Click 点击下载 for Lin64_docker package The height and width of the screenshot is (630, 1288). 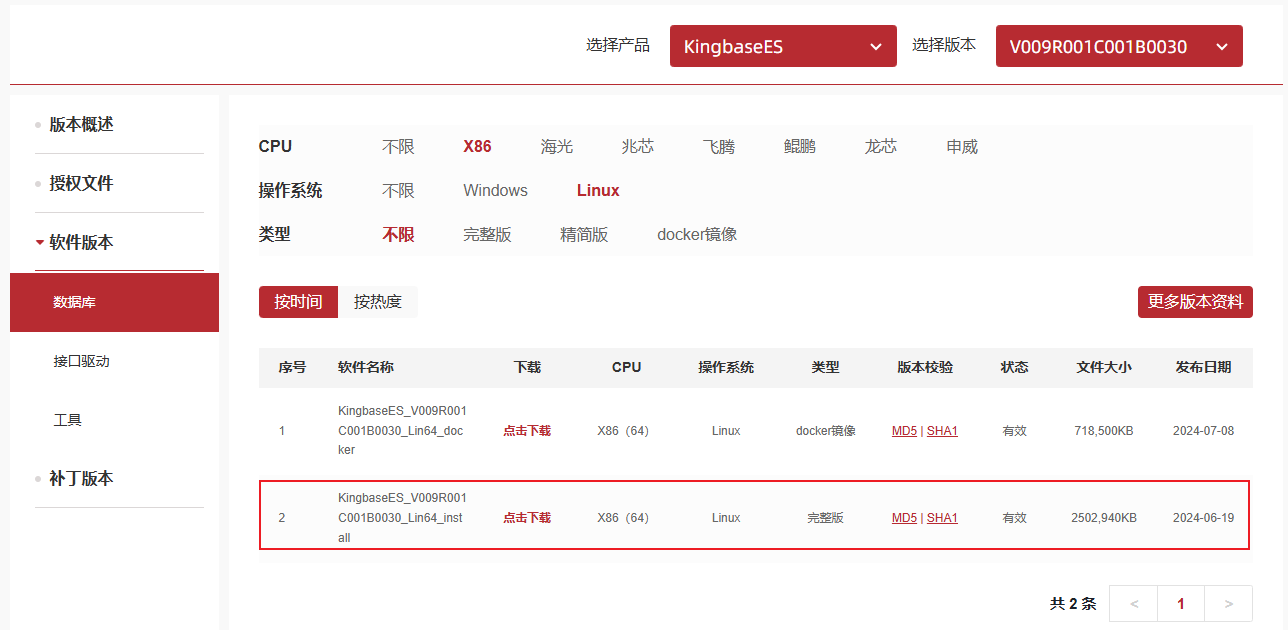coord(527,430)
